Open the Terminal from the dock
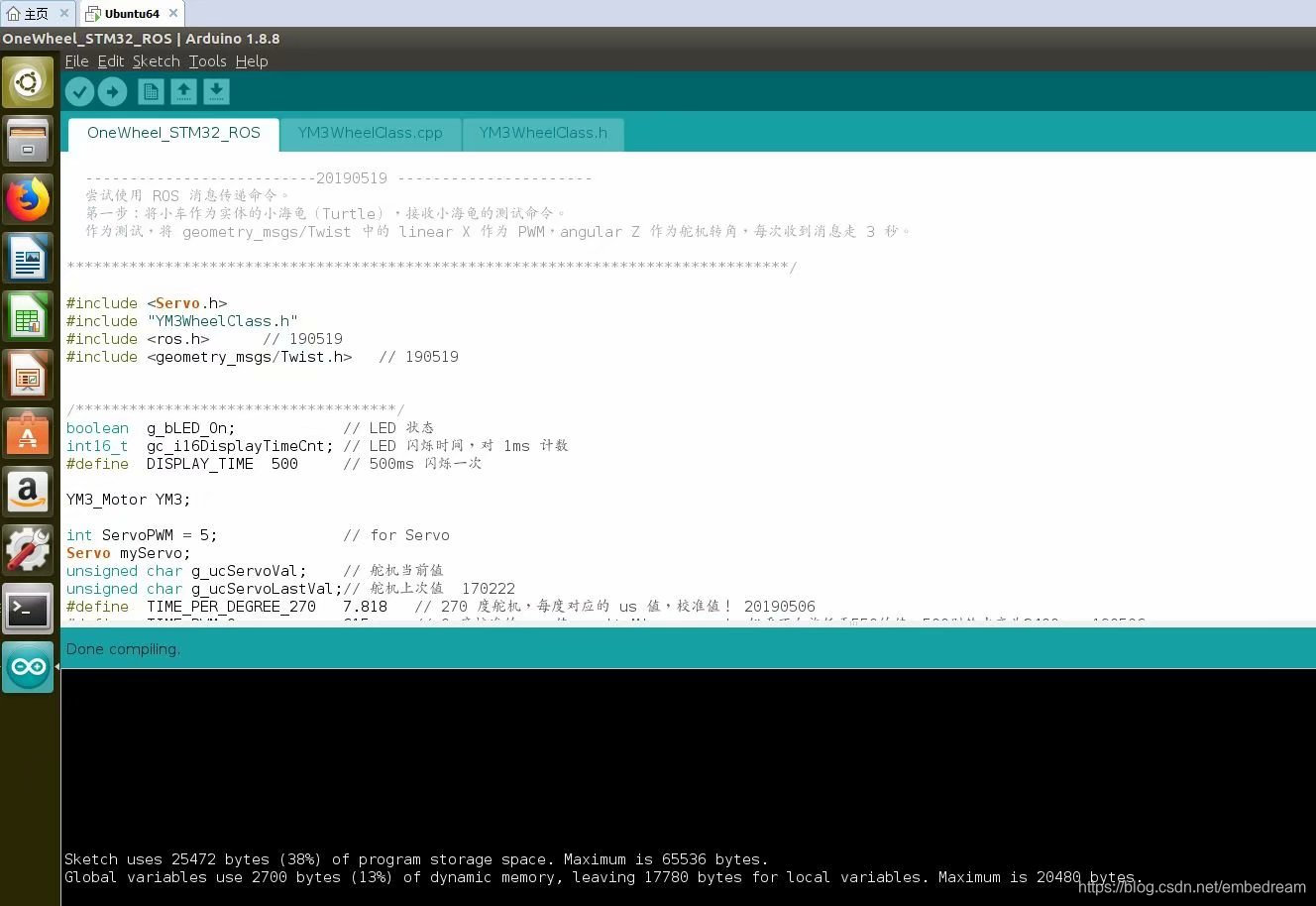Image resolution: width=1316 pixels, height=906 pixels. (28, 610)
